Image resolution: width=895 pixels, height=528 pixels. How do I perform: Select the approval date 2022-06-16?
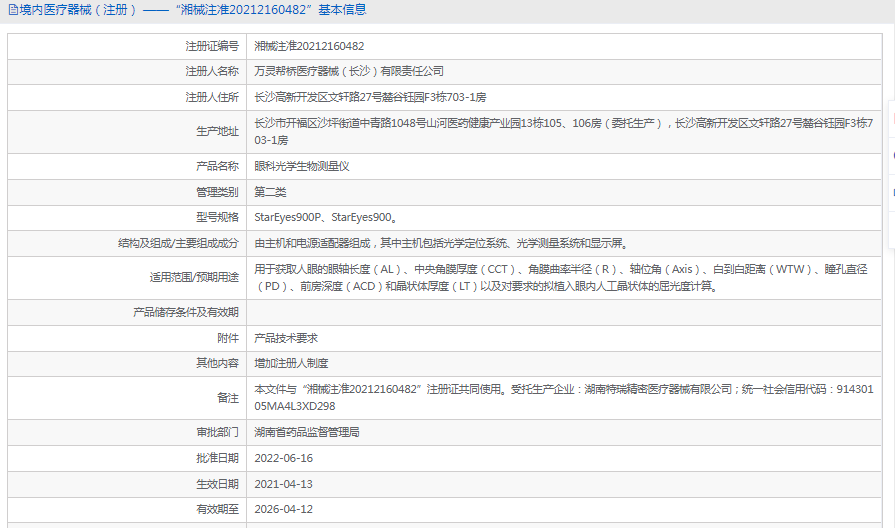tap(284, 458)
